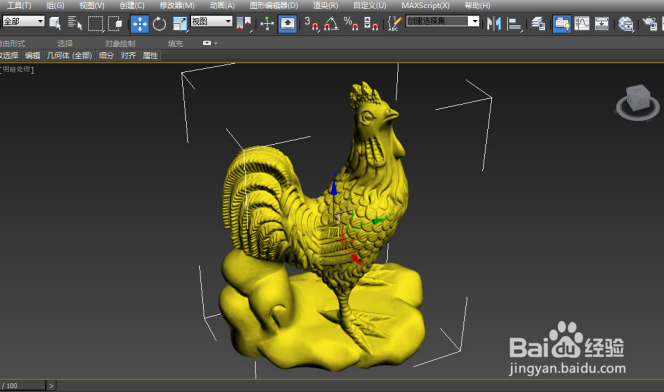Open the Layer Manager
The image size is (664, 392).
(538, 23)
